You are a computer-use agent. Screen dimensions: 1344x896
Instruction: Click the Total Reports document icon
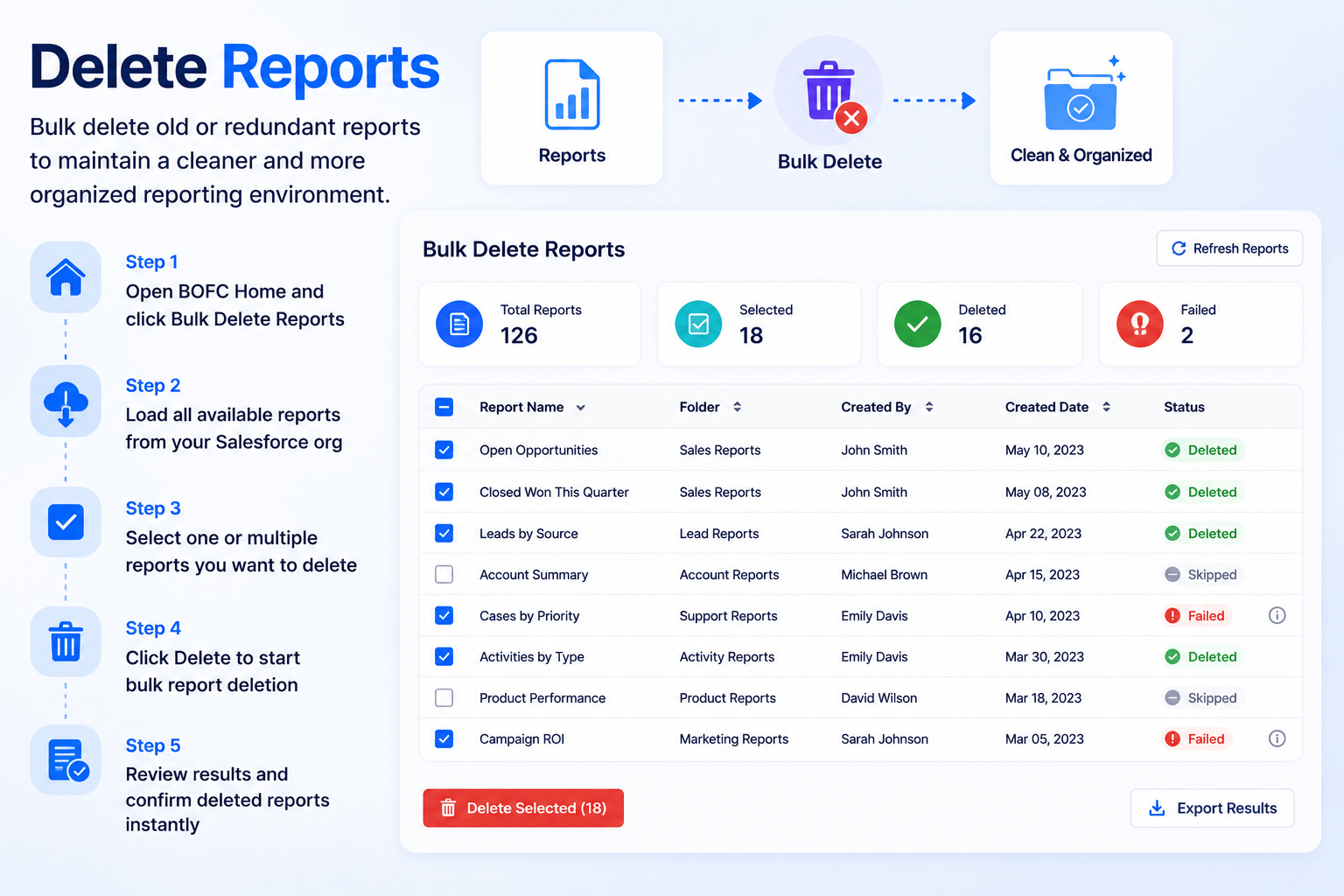[459, 324]
